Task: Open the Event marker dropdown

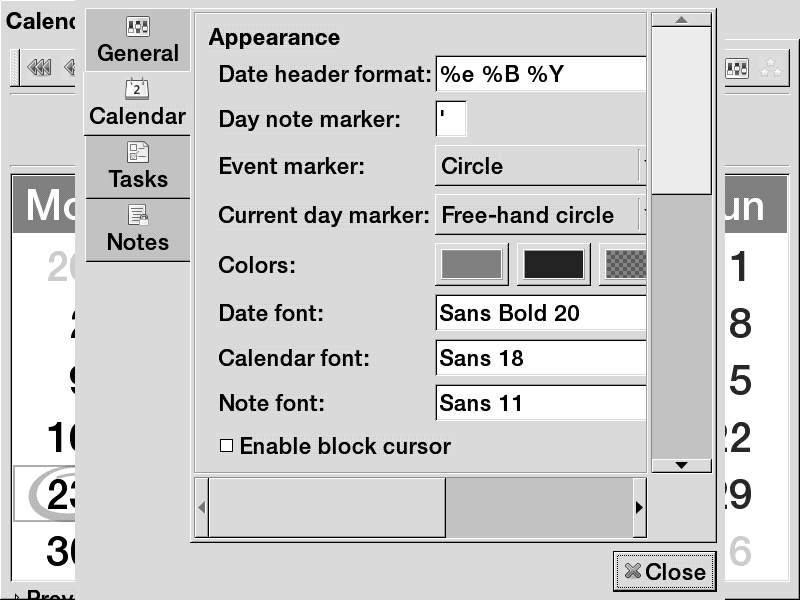Action: click(540, 166)
